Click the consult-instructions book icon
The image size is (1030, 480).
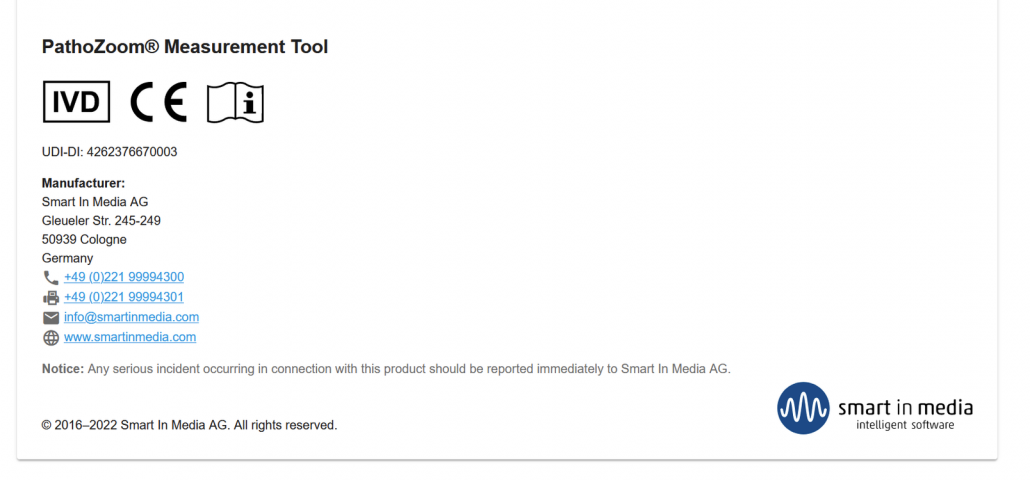click(235, 102)
